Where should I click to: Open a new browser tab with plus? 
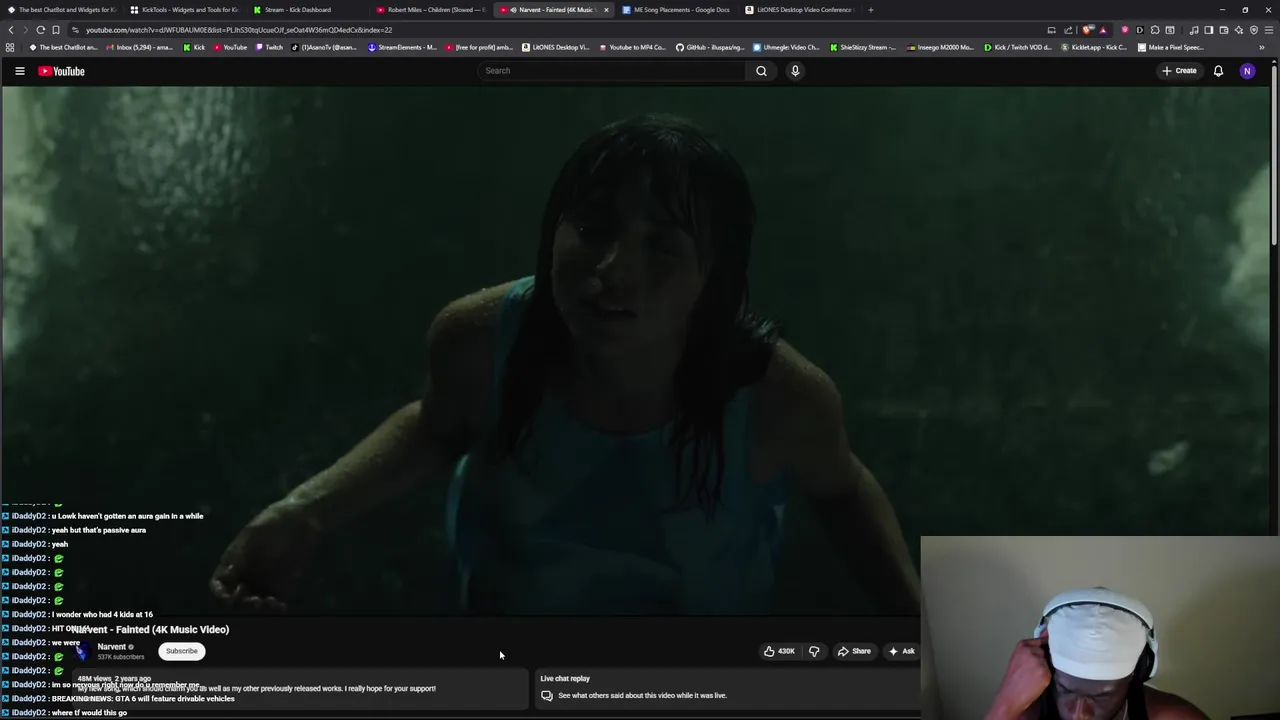pyautogui.click(x=870, y=10)
